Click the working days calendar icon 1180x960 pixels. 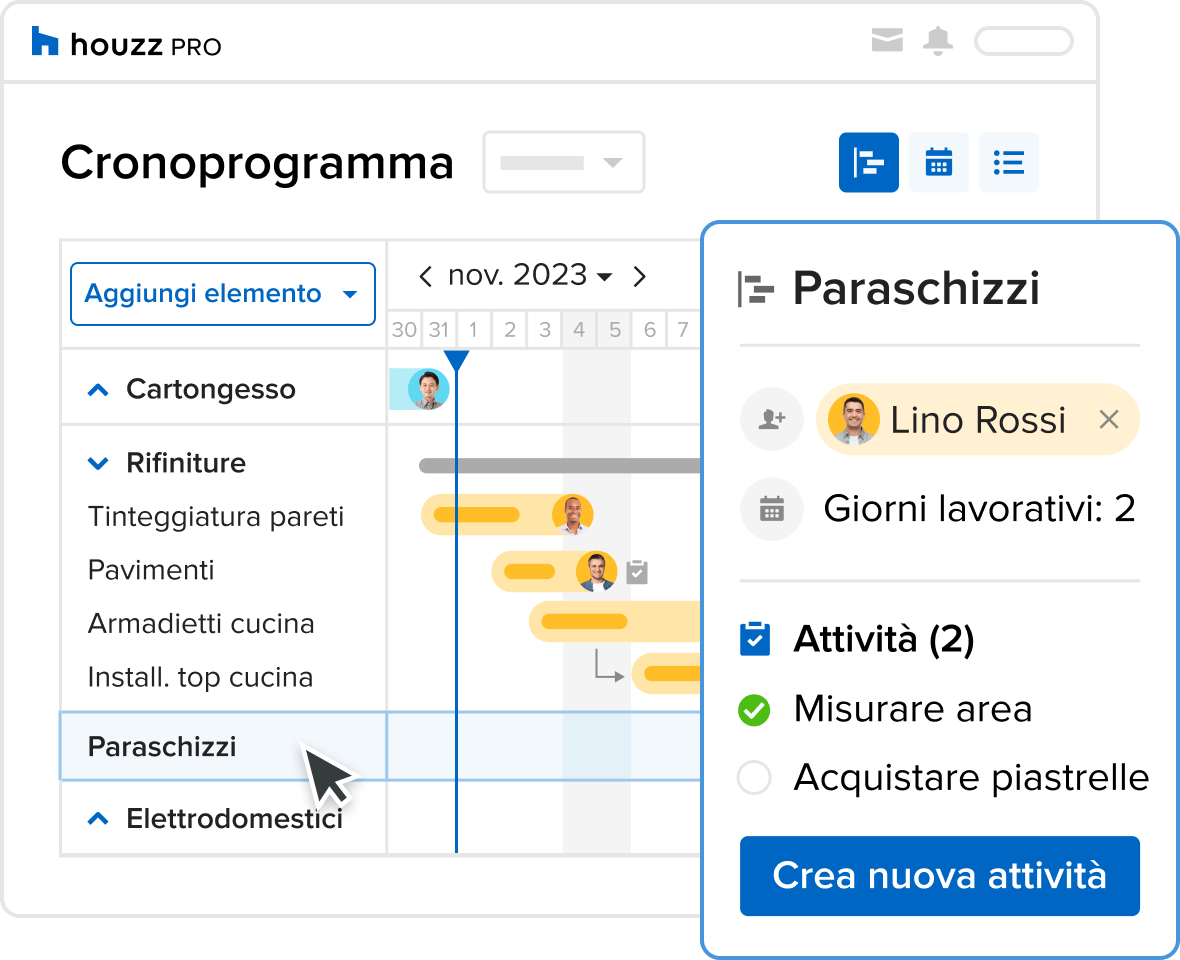click(x=771, y=510)
